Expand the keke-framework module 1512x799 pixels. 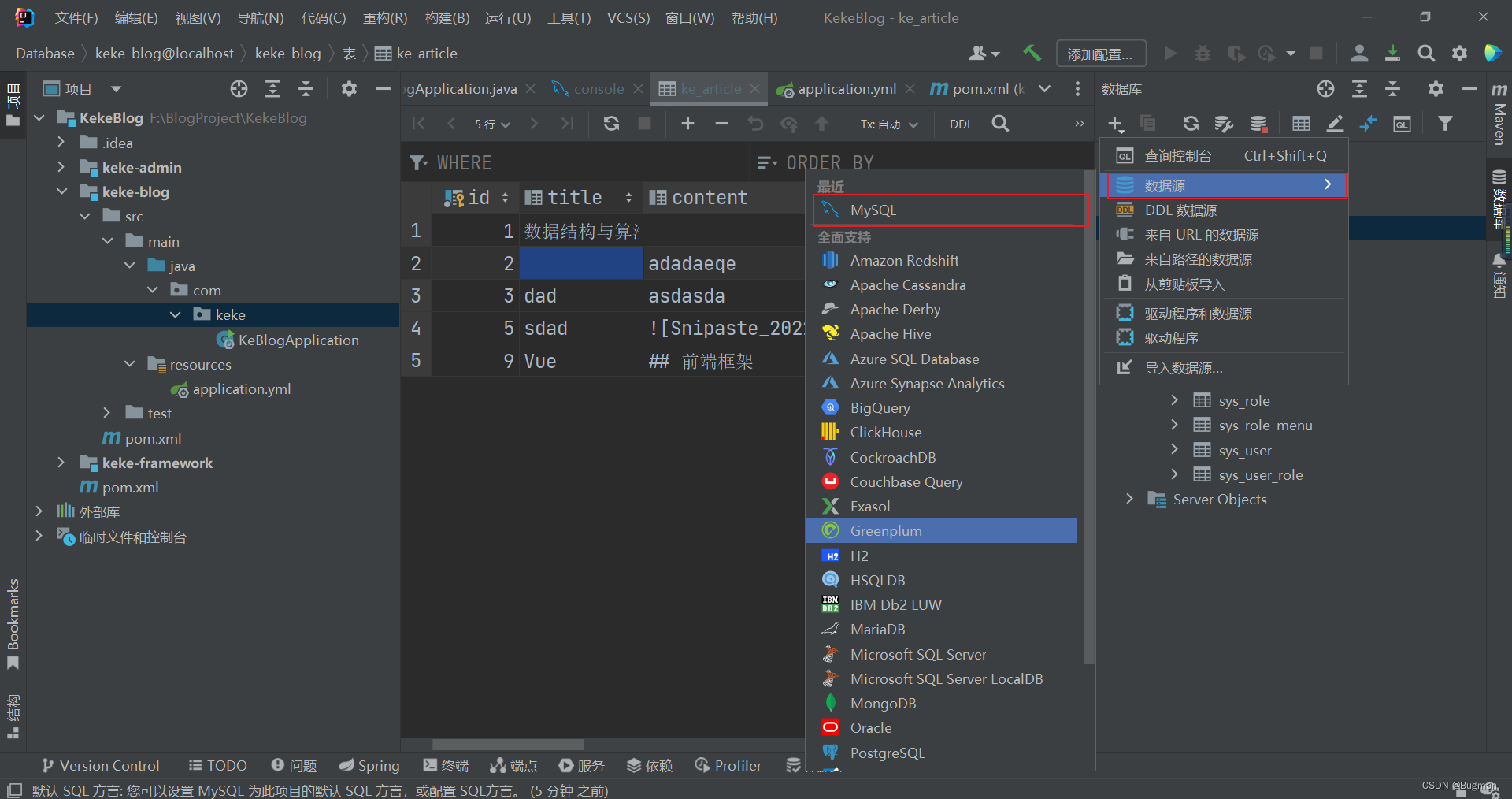pos(61,463)
